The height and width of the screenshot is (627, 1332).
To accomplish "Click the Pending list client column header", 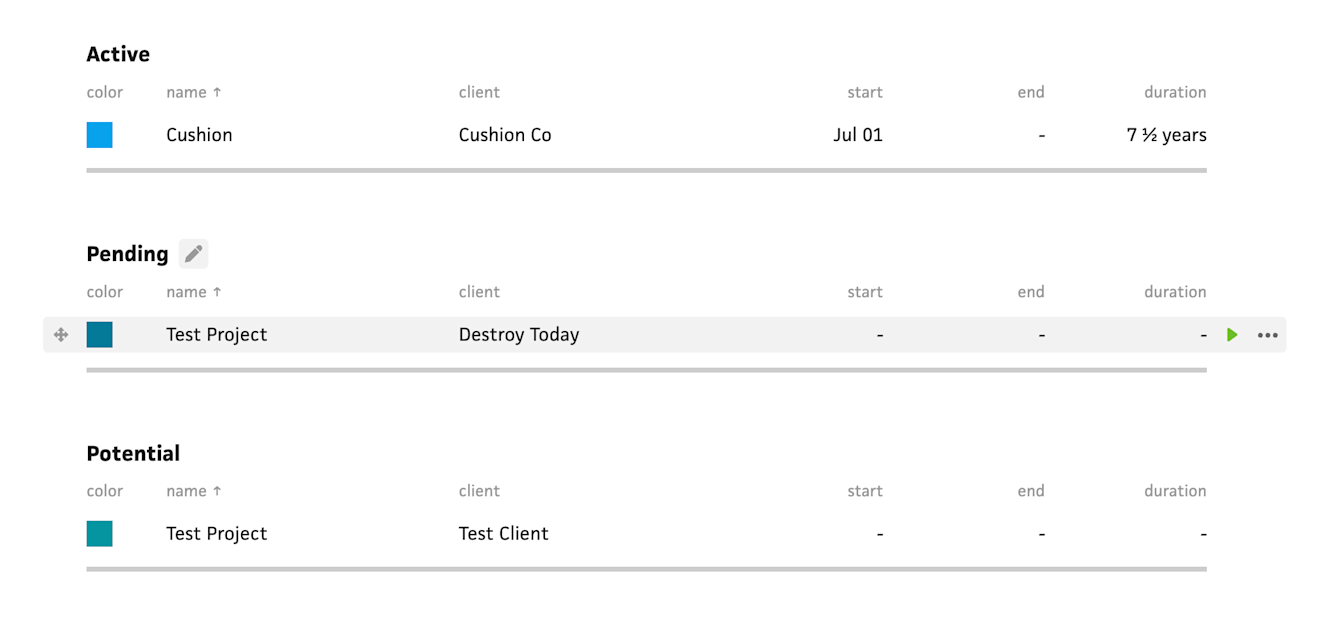I will coord(479,292).
